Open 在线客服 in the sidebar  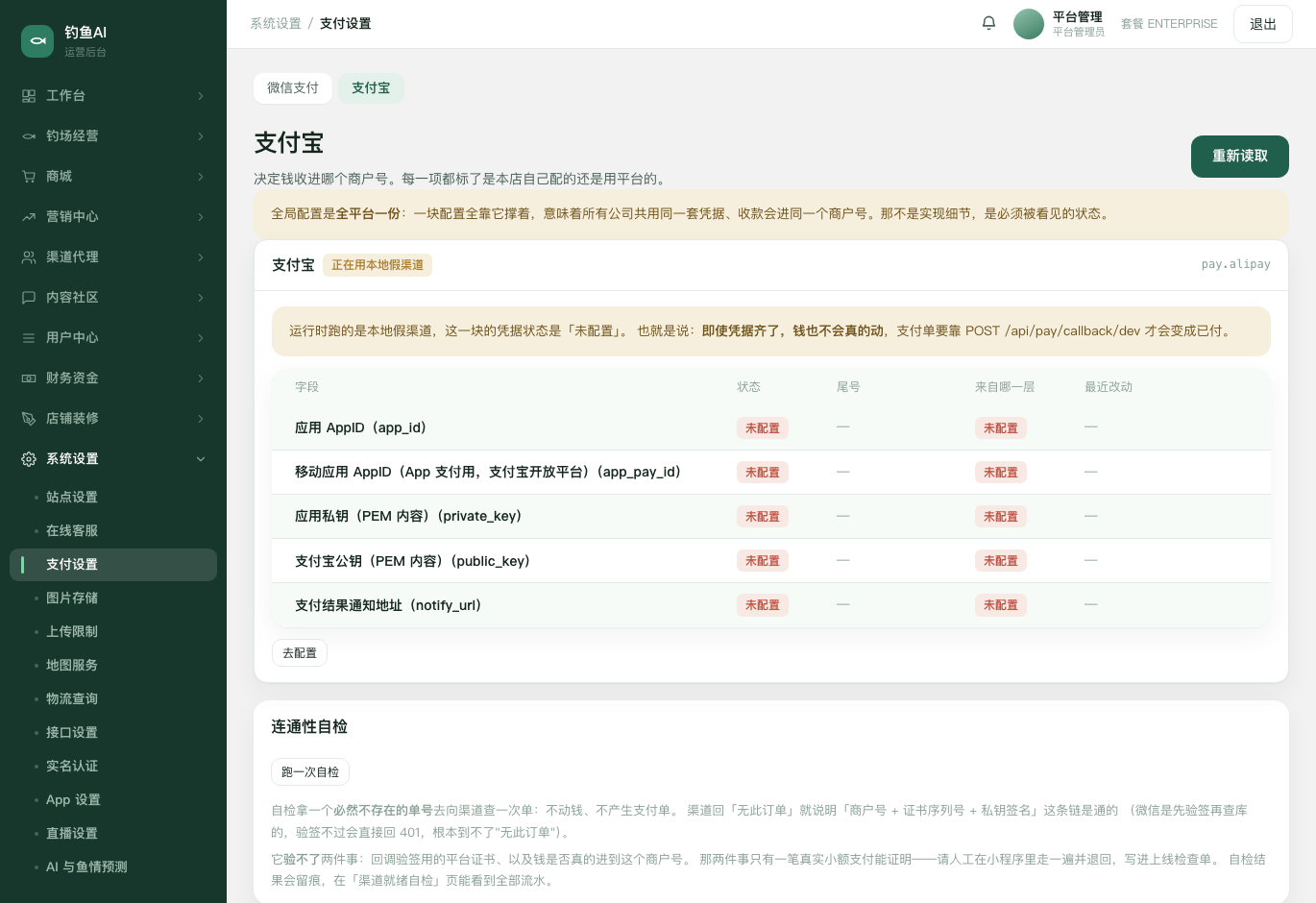pyautogui.click(x=113, y=531)
